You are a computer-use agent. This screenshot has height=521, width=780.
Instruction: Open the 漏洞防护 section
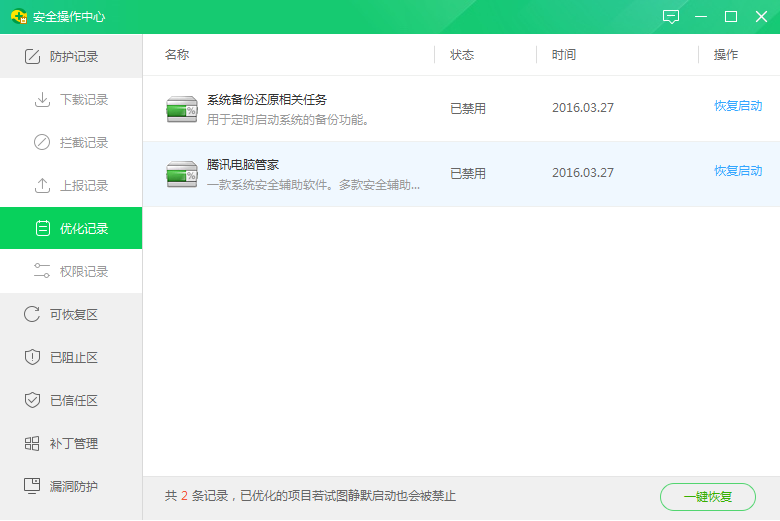pos(71,486)
